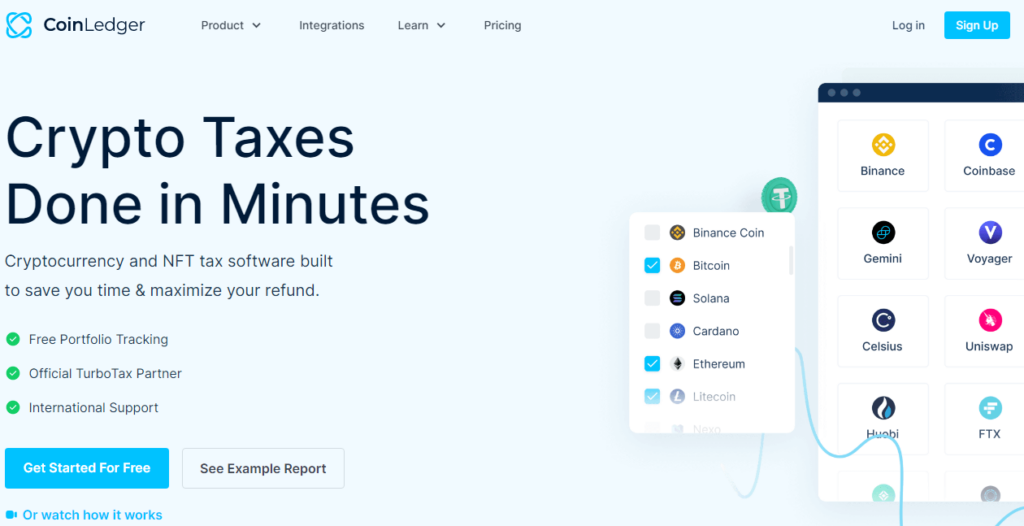Click the Cardano label in coin list
The width and height of the screenshot is (1024, 526).
pyautogui.click(x=716, y=331)
